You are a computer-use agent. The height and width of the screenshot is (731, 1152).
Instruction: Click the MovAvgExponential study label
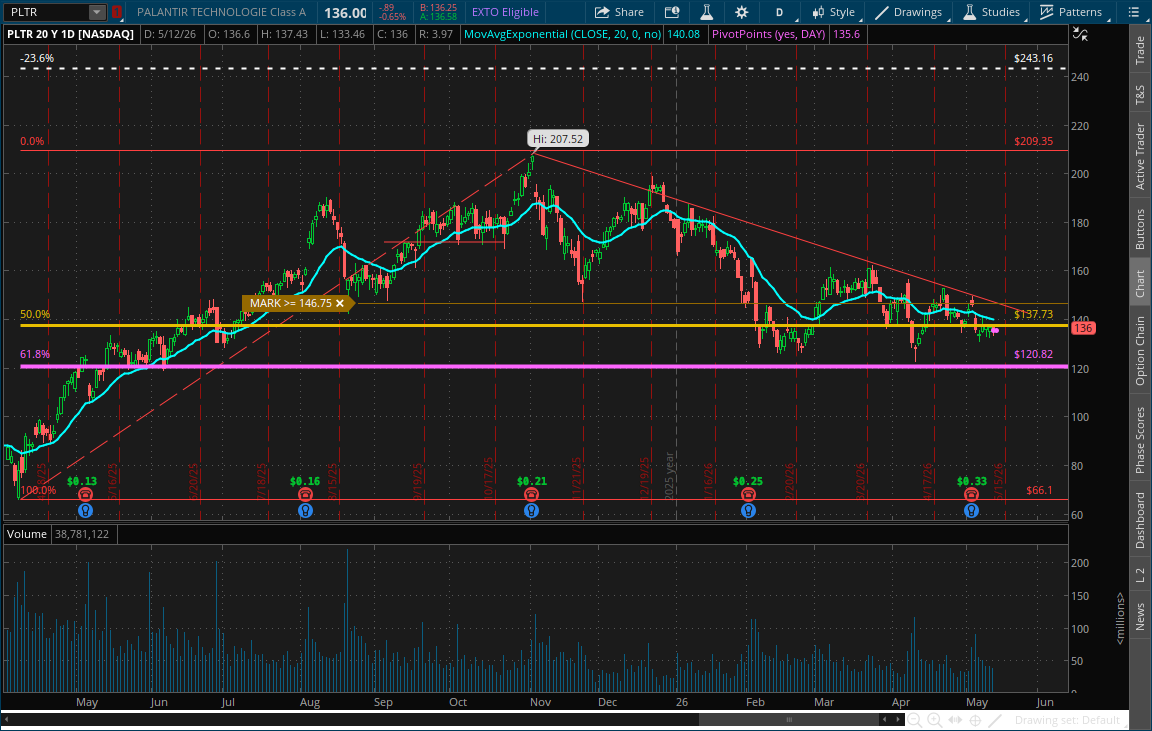(562, 34)
